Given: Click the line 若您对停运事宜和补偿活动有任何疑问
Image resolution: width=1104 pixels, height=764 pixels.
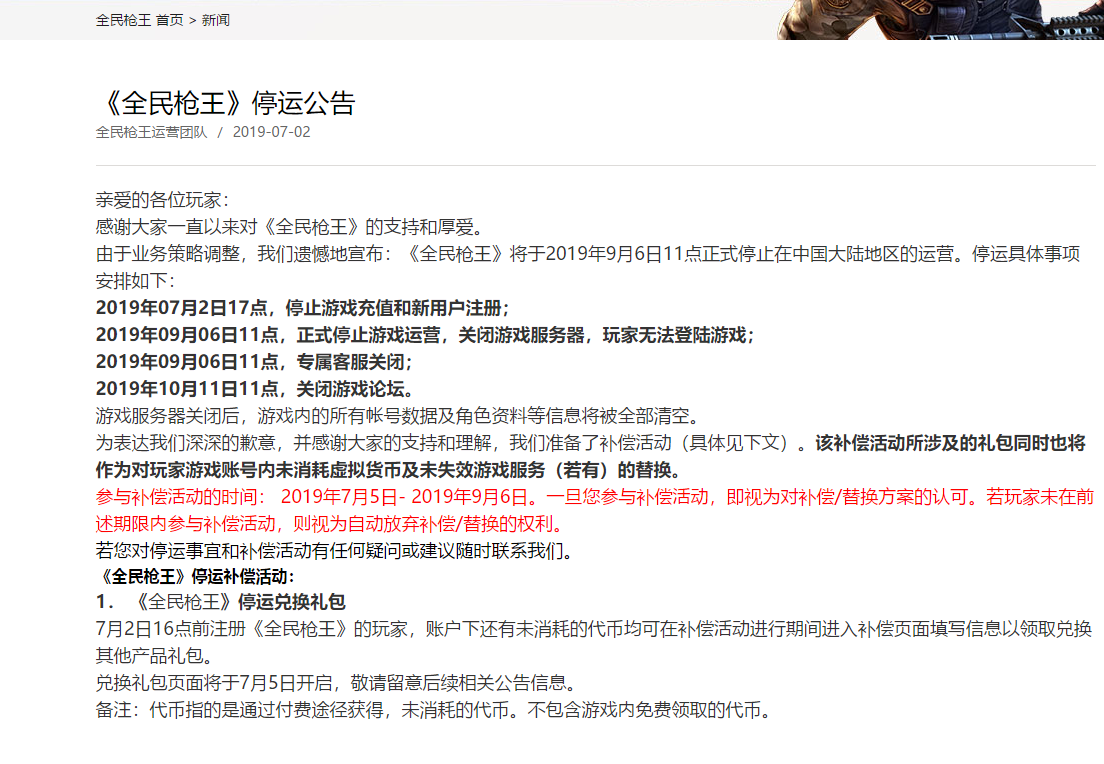Looking at the screenshot, I should point(336,550).
